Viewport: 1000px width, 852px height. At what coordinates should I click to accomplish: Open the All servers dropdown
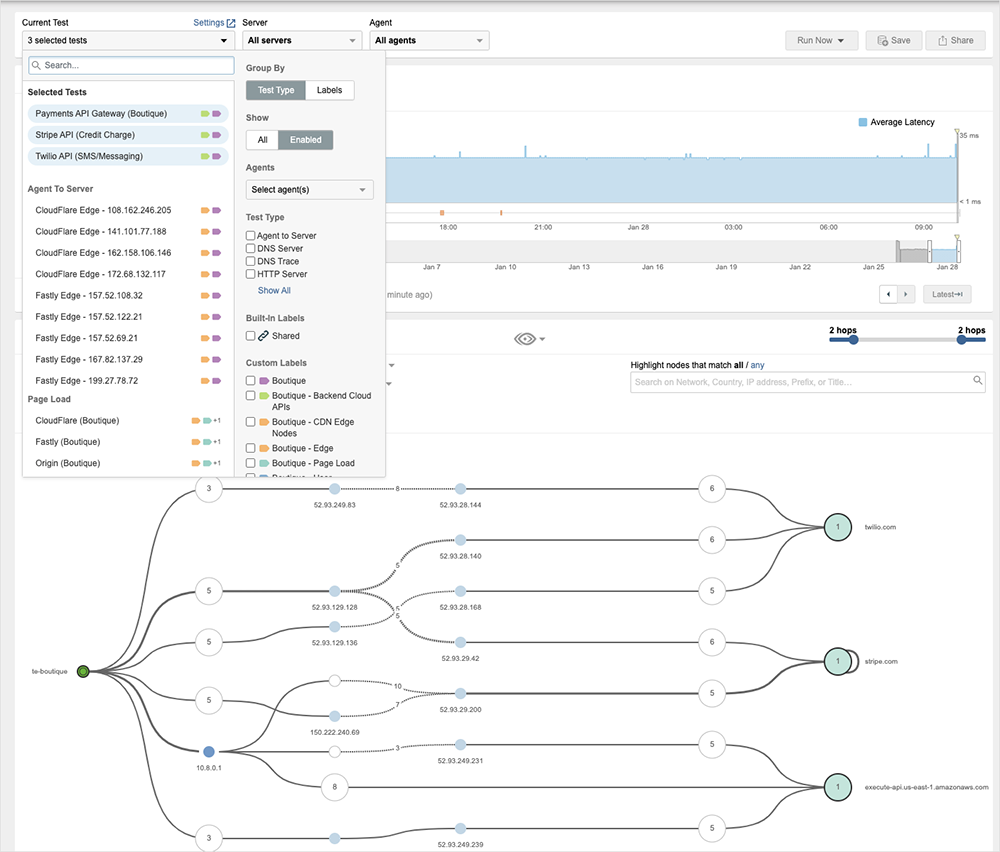[x=301, y=41]
